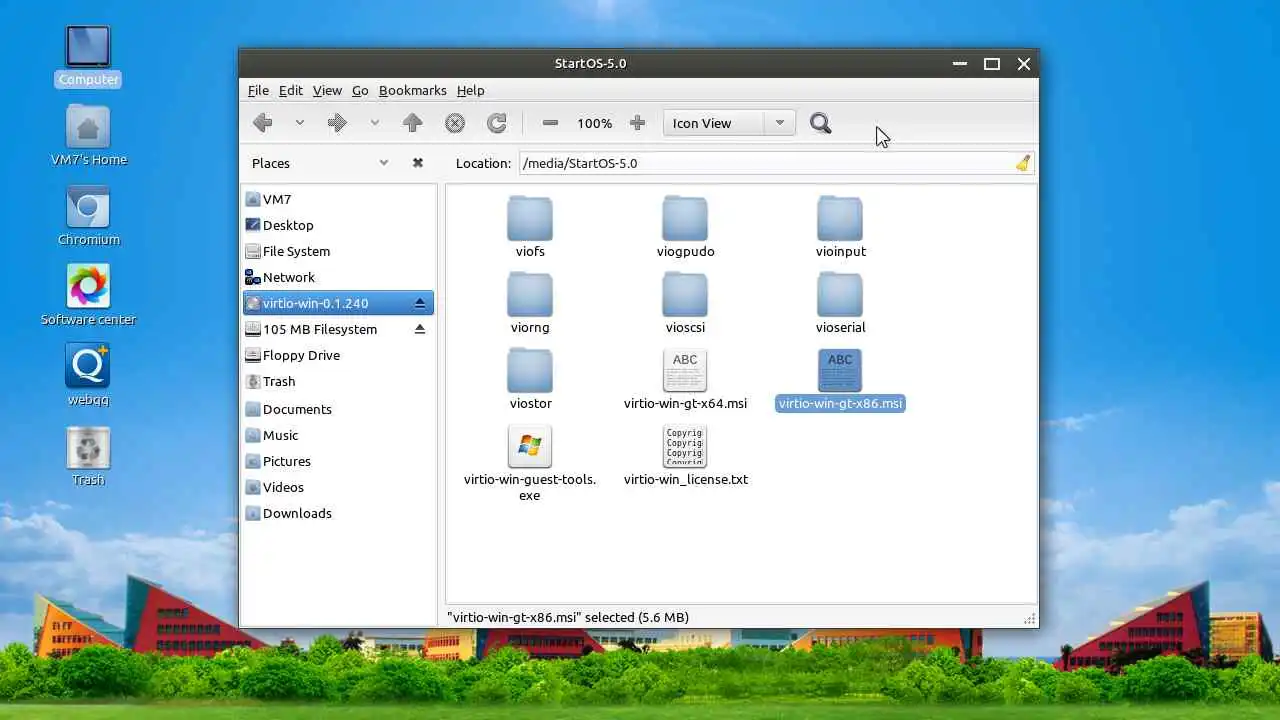
Task: Go back using the Back arrow
Action: (x=263, y=123)
